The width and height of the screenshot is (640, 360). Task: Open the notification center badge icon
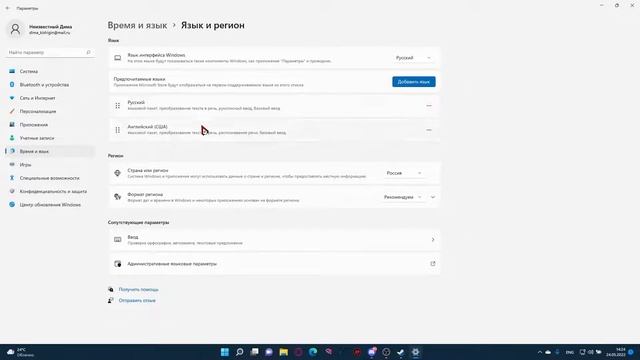(x=631, y=352)
